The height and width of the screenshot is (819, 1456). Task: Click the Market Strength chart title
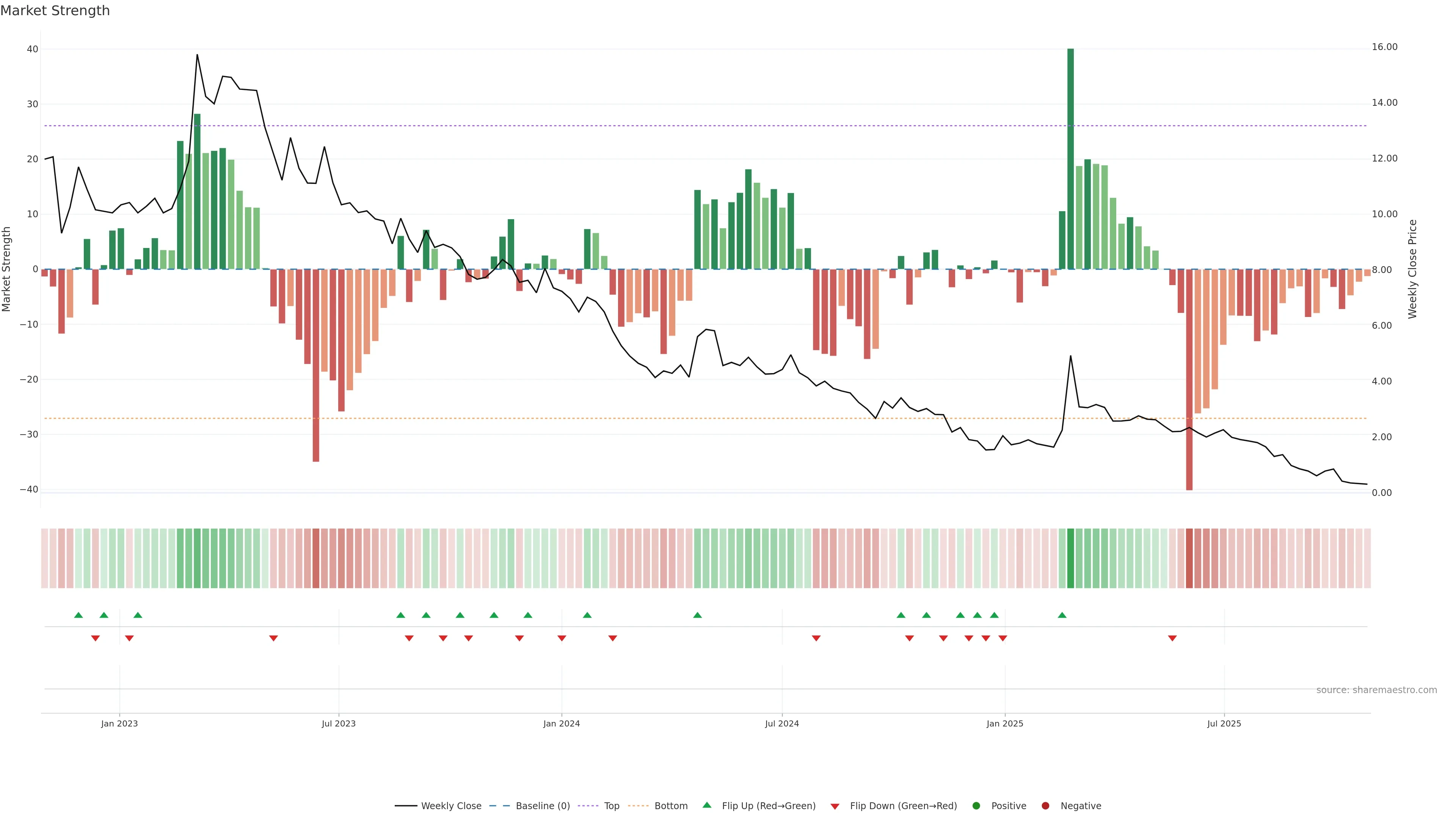pyautogui.click(x=55, y=11)
